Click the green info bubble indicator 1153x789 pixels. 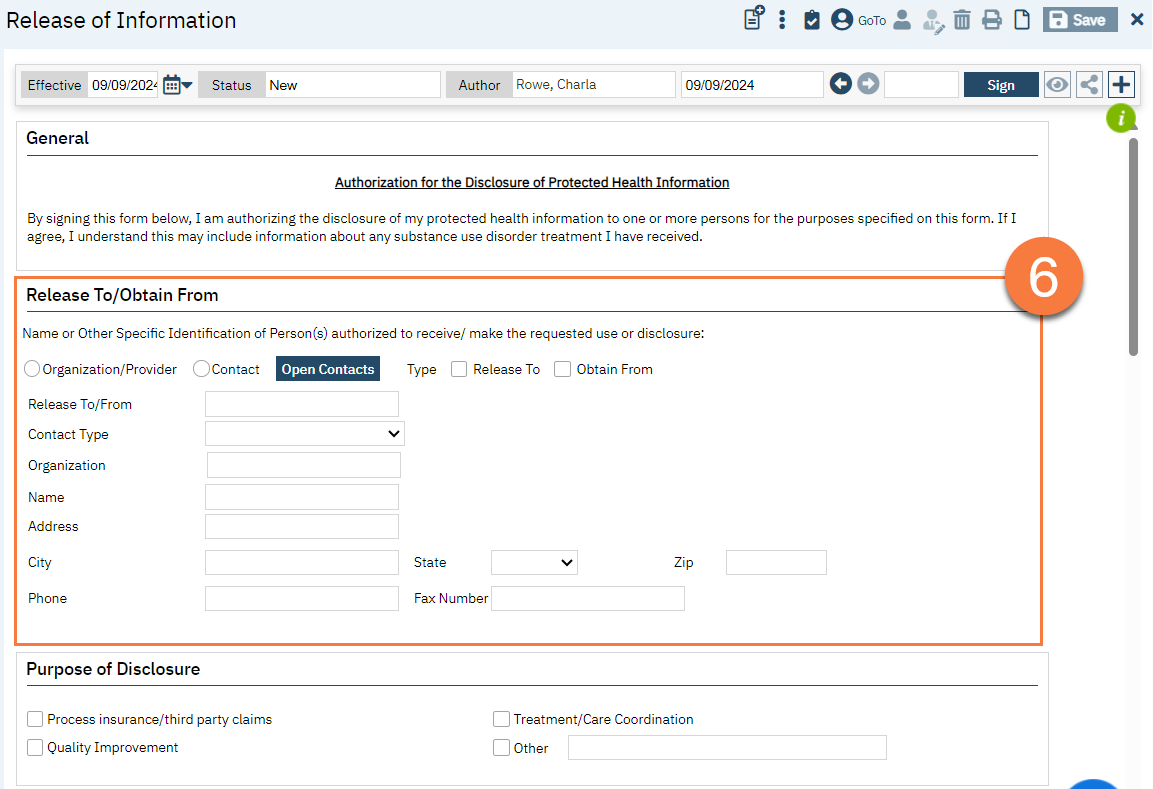pos(1122,118)
